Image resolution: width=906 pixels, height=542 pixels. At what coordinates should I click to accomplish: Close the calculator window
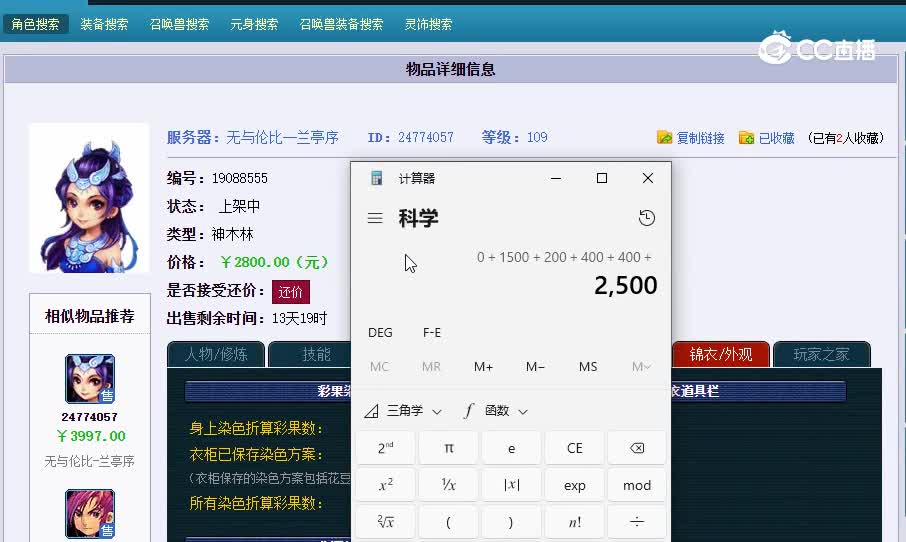(x=648, y=178)
